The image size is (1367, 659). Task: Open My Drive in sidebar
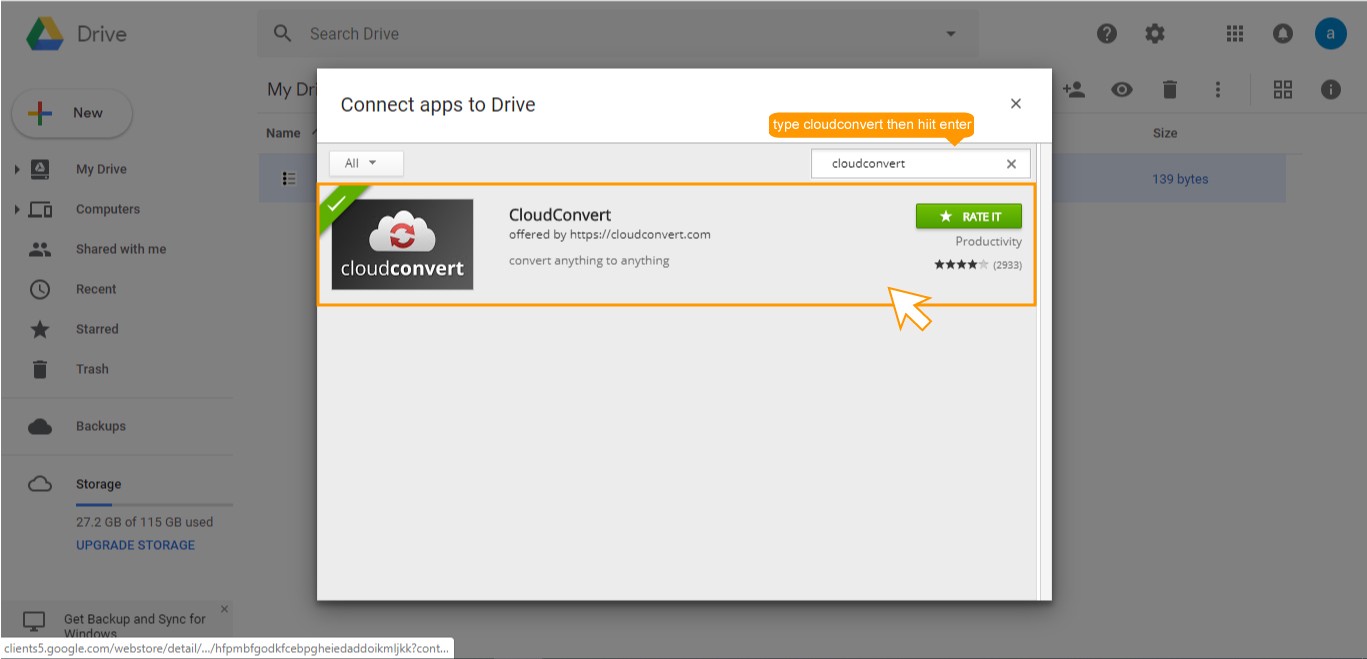tap(101, 169)
